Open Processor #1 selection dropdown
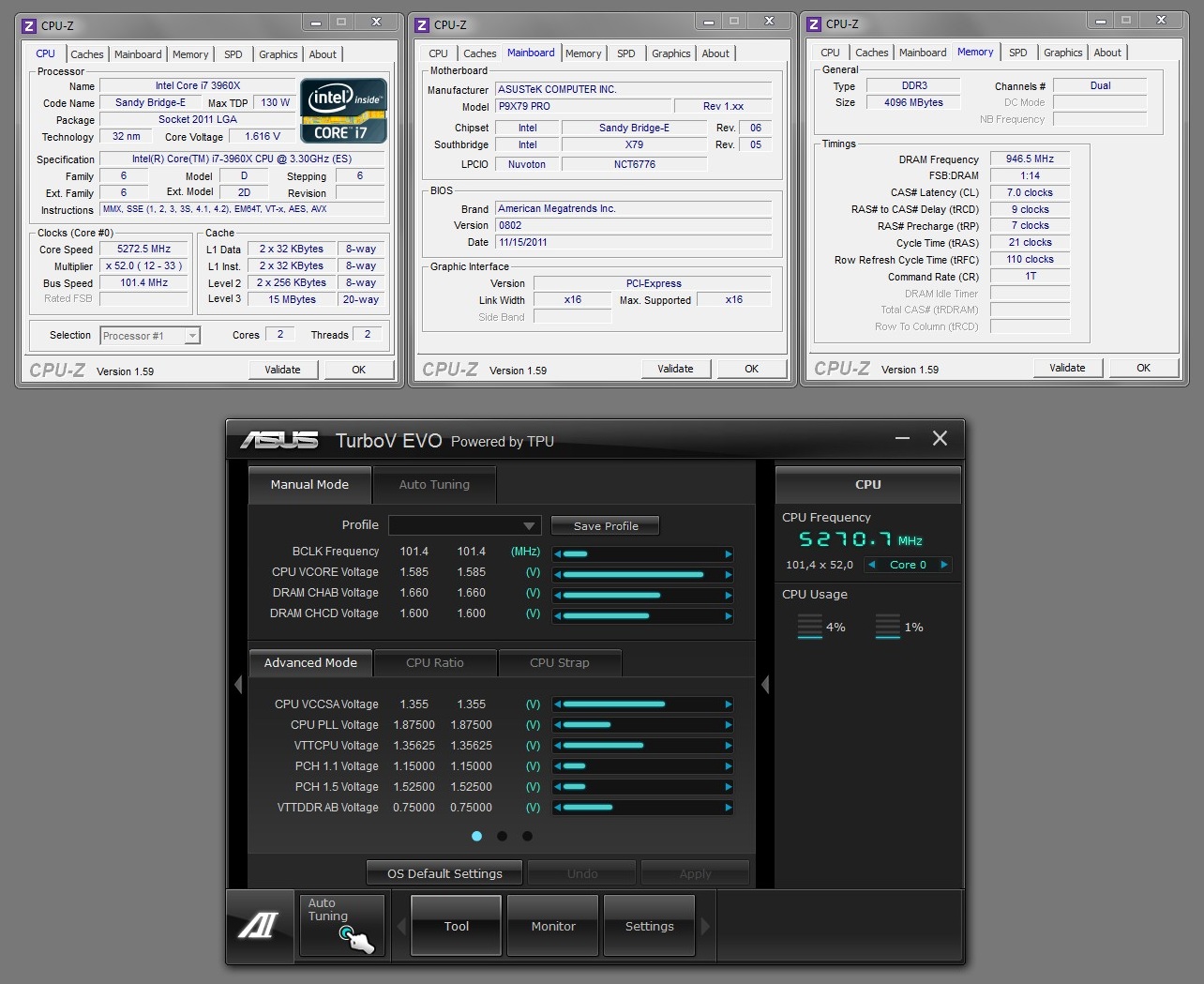1204x984 pixels. click(x=150, y=335)
